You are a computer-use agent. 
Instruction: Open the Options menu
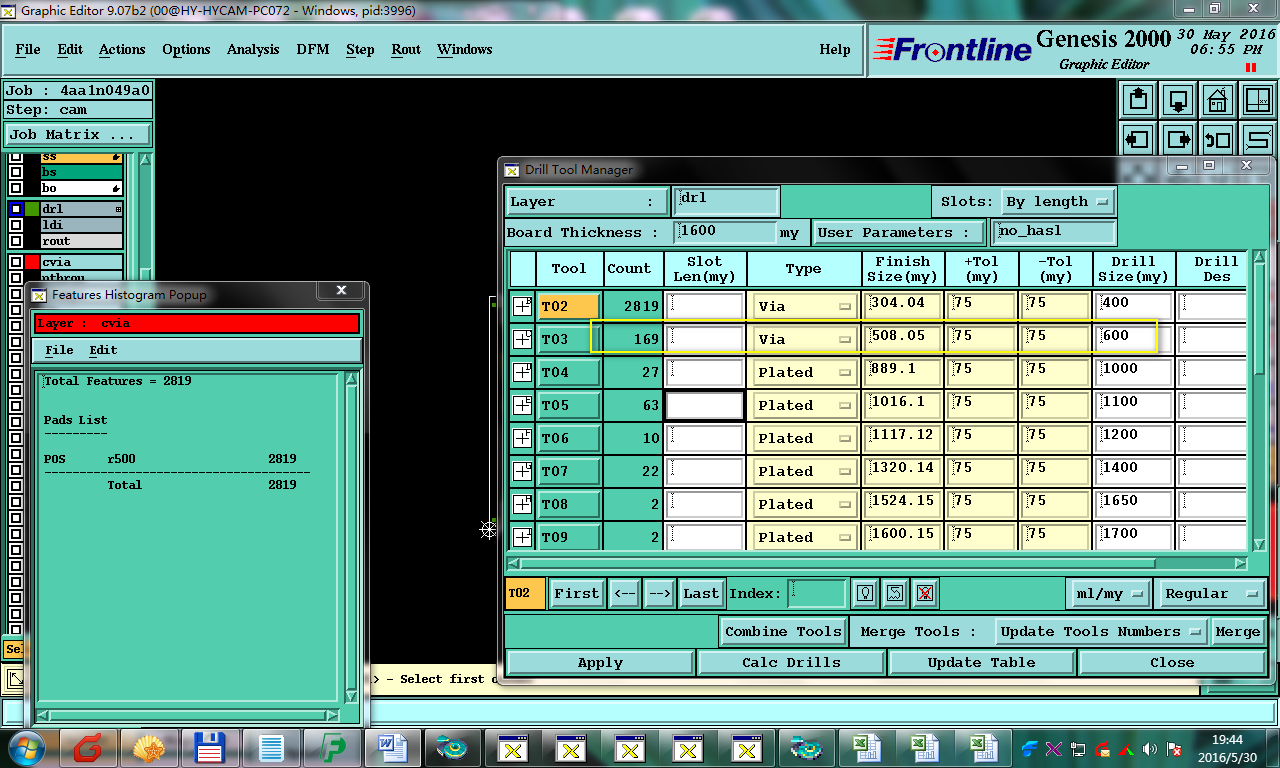[x=186, y=49]
